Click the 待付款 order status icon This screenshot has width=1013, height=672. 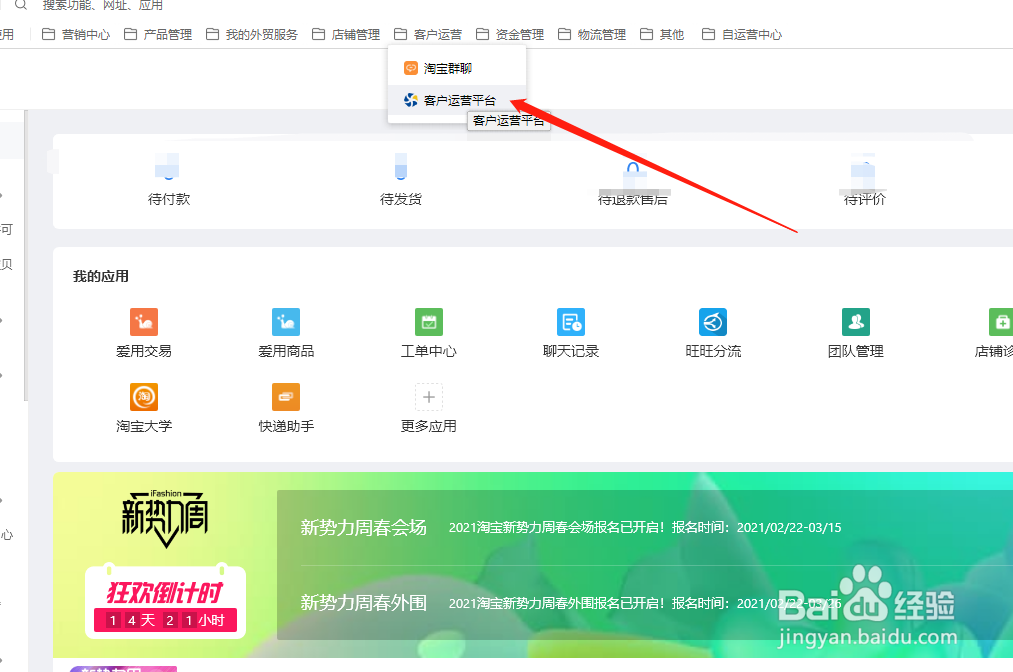168,166
